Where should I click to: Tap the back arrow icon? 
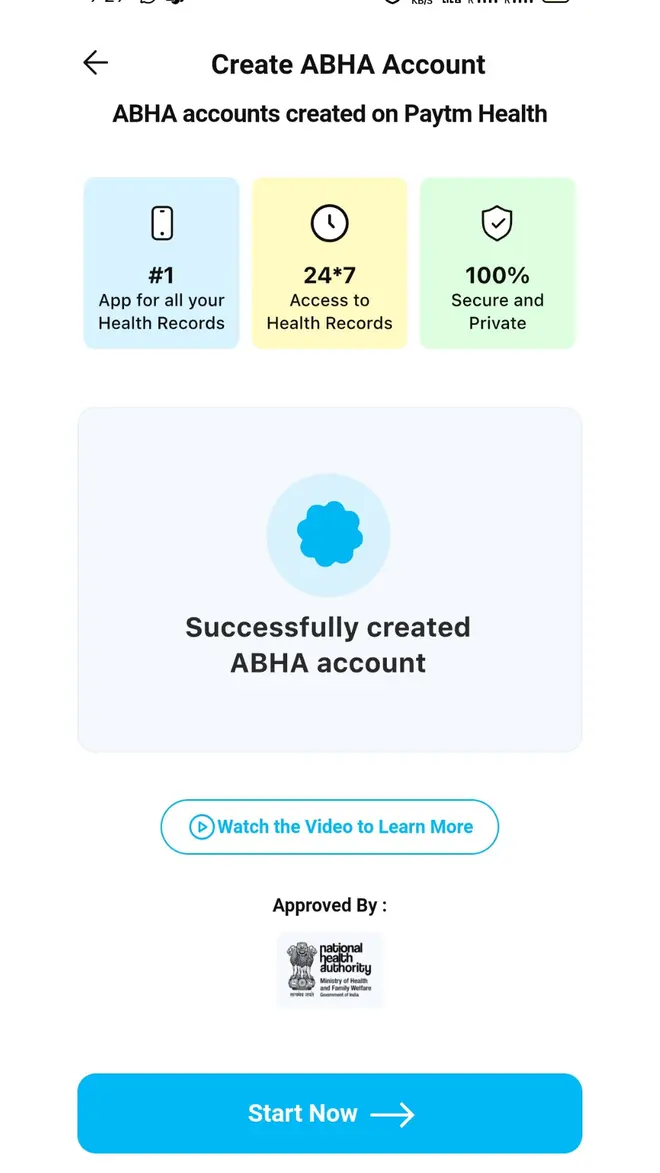pos(95,63)
